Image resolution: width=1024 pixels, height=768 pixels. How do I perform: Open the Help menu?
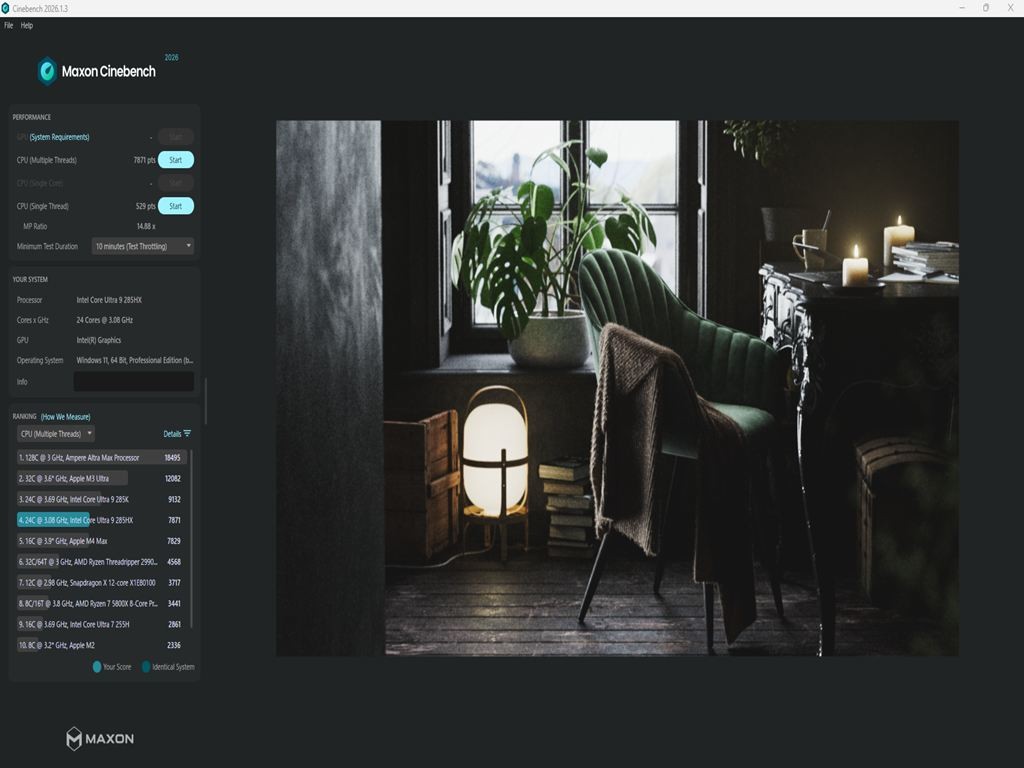27,25
